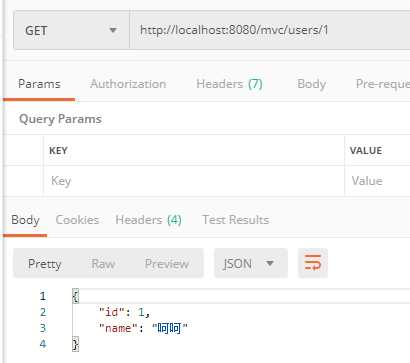Viewport: 410px width, 363px height.
Task: Open the request Headers (7) tab
Action: point(229,84)
